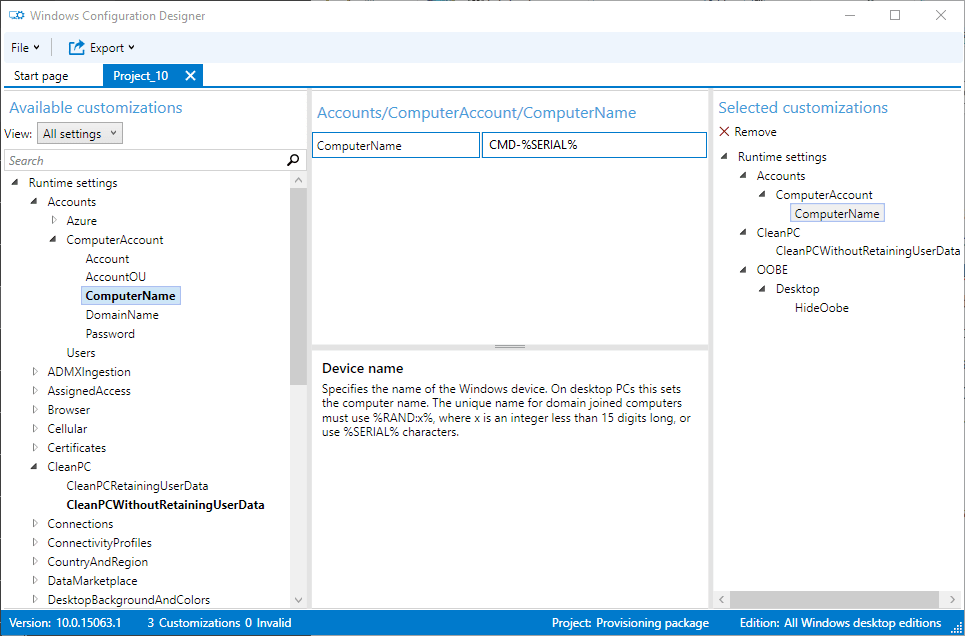Click the Selected customizations horizontal scrollbar thumb

pyautogui.click(x=834, y=599)
